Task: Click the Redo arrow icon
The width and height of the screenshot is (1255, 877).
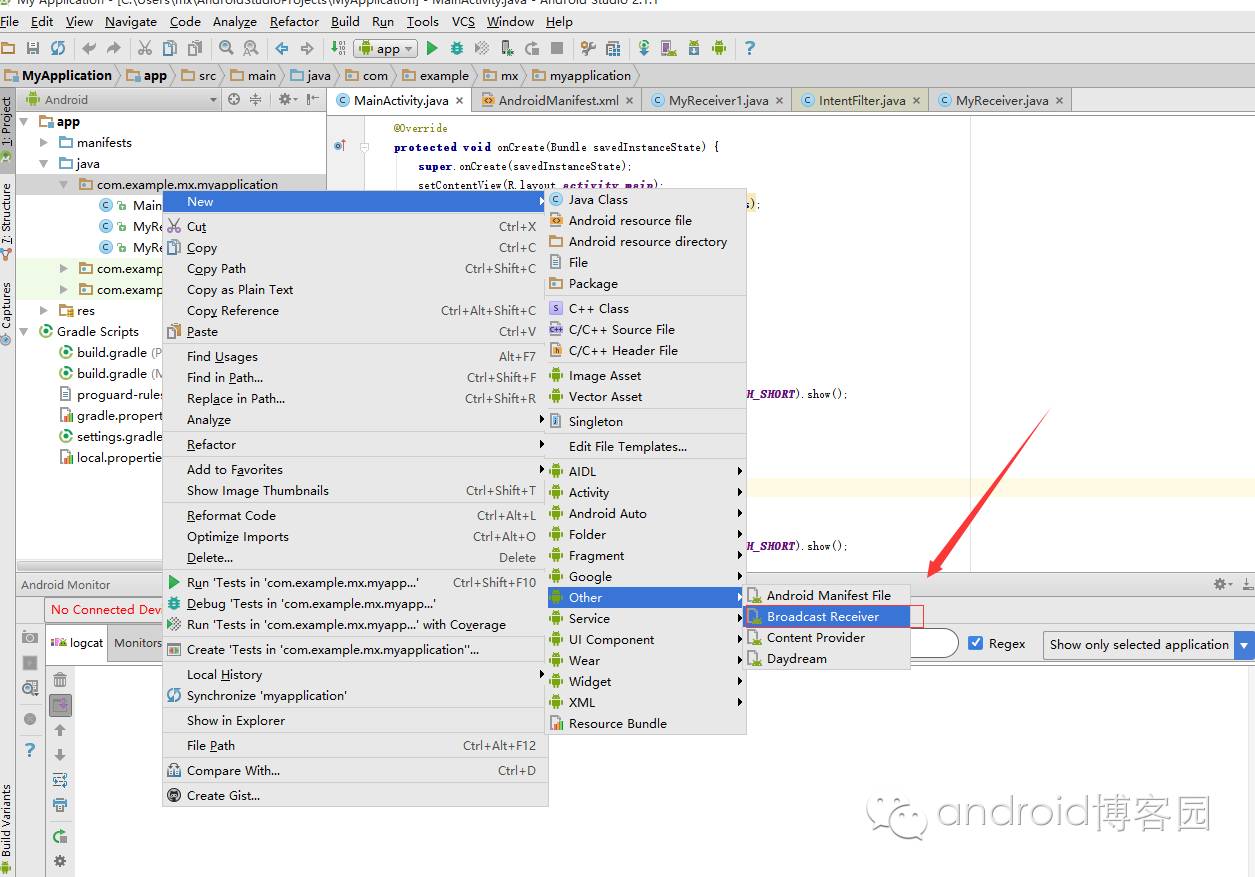Action: 114,48
